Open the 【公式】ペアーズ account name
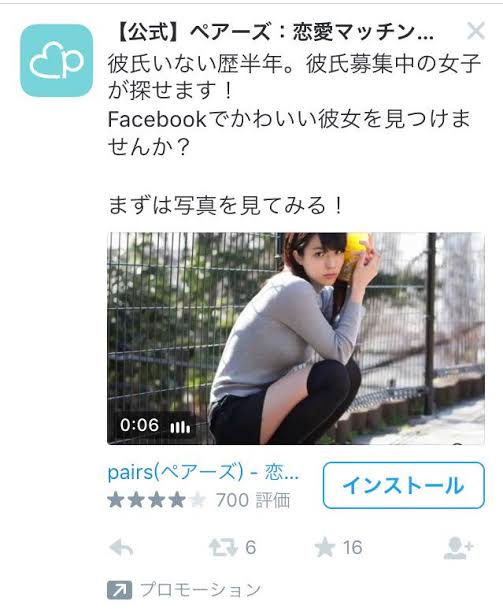This screenshot has width=503, height=609. pos(274,32)
